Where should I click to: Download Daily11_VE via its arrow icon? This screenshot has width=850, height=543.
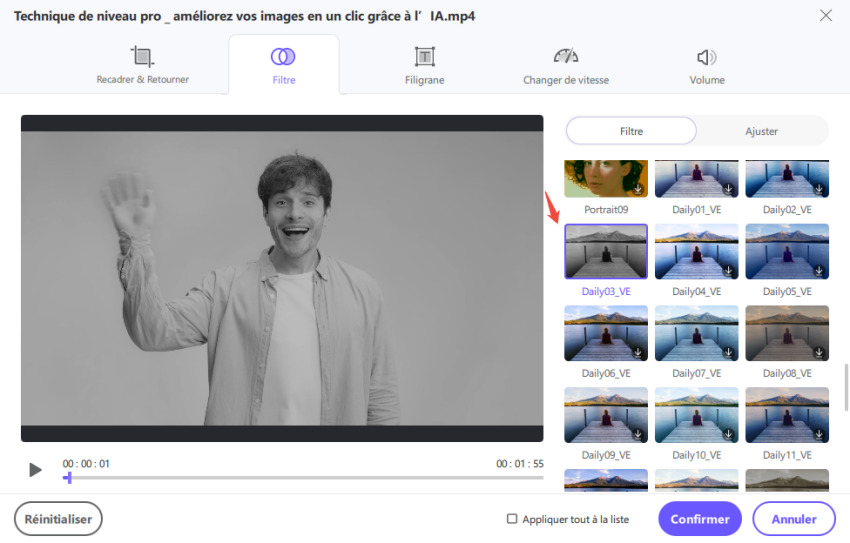coord(819,434)
